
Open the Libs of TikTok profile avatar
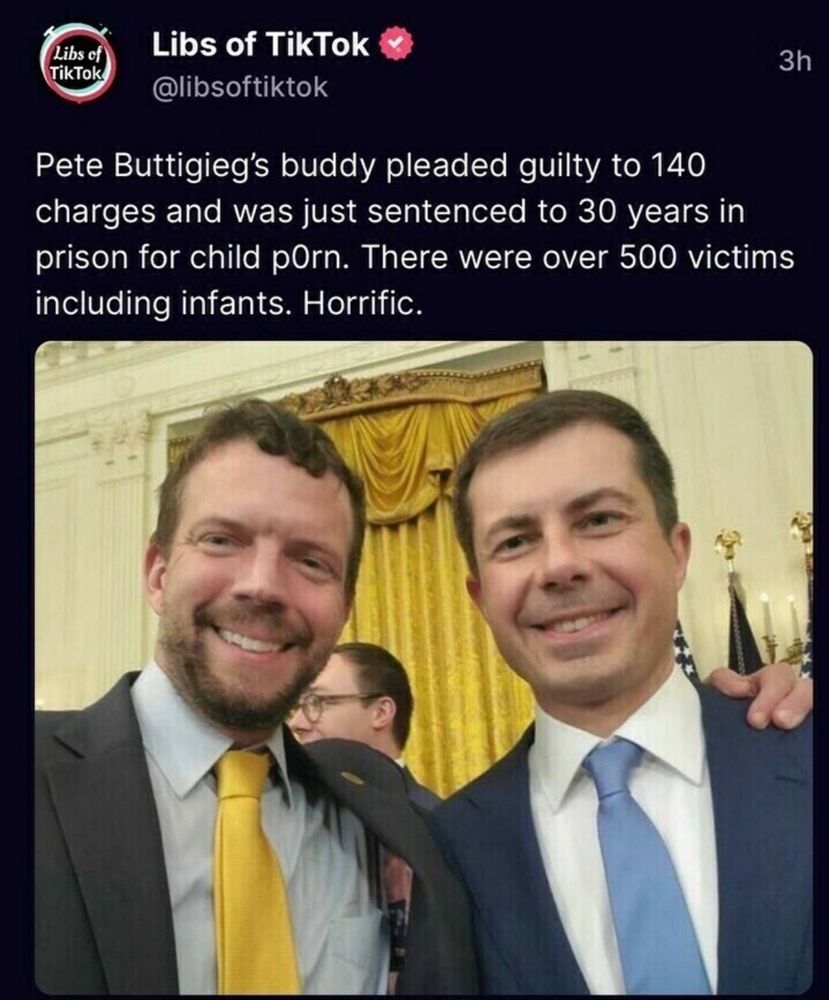tap(78, 63)
